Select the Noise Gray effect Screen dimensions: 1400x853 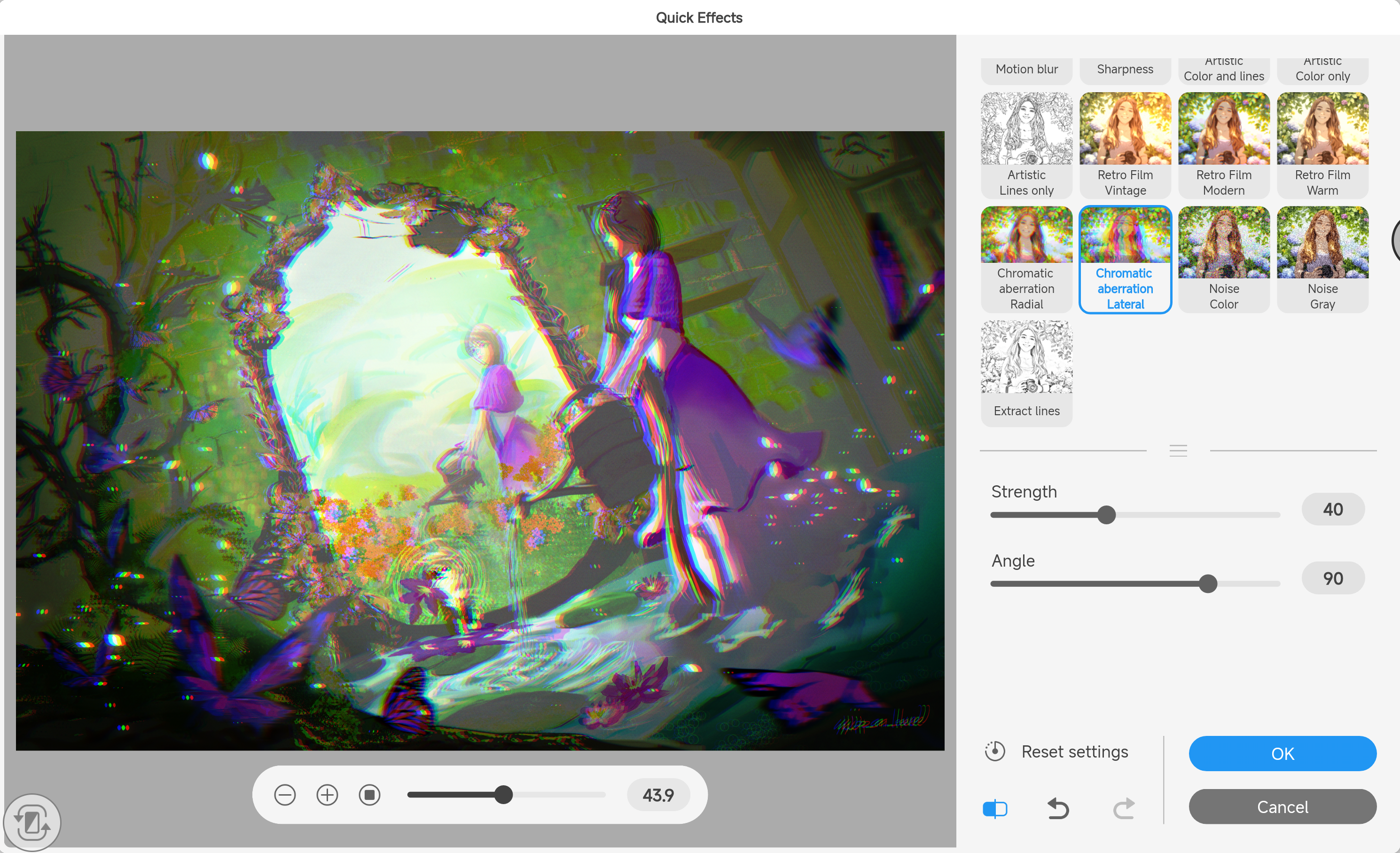1322,259
